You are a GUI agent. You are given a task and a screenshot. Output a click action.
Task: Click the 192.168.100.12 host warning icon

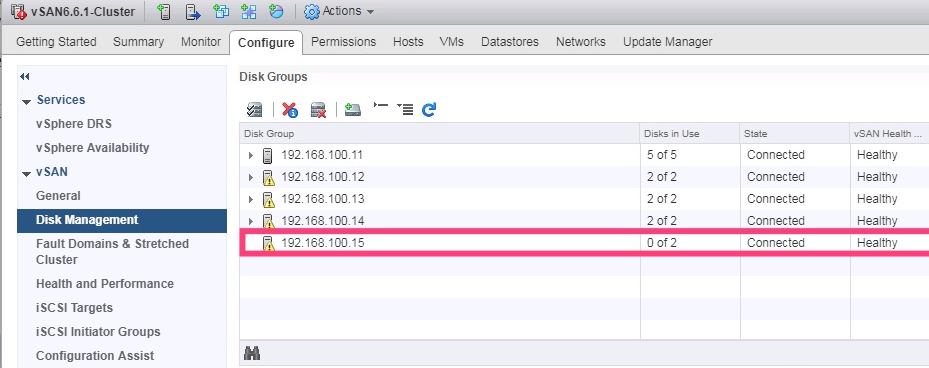click(x=268, y=178)
